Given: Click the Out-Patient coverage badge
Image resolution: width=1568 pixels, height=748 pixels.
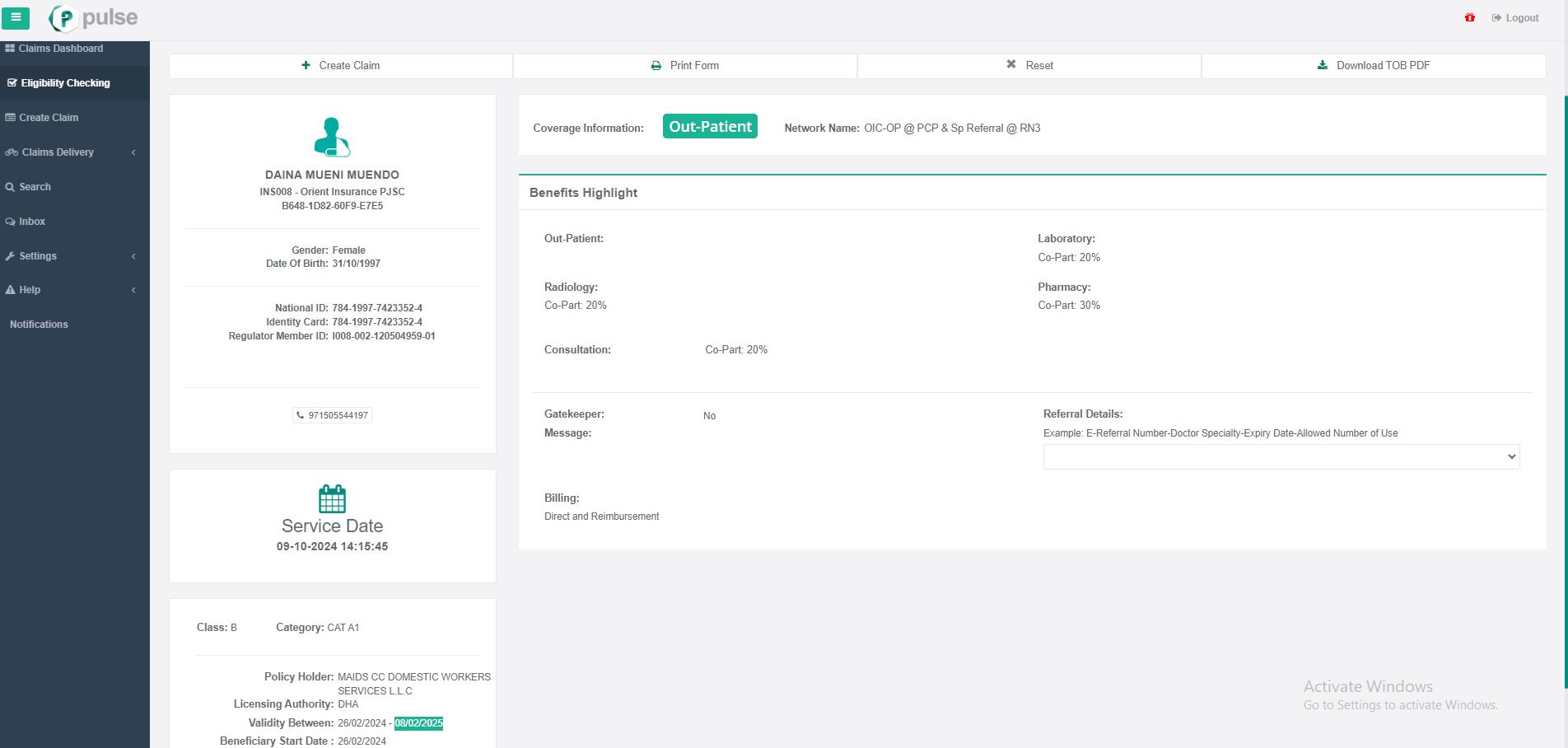Looking at the screenshot, I should click(709, 127).
